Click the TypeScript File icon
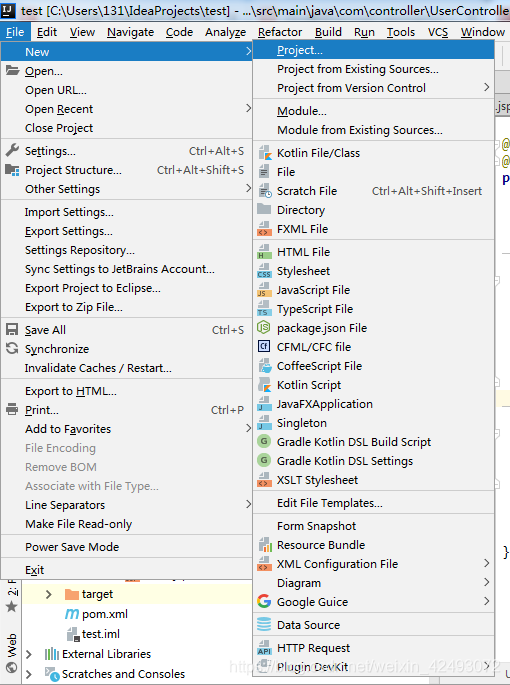 point(264,309)
